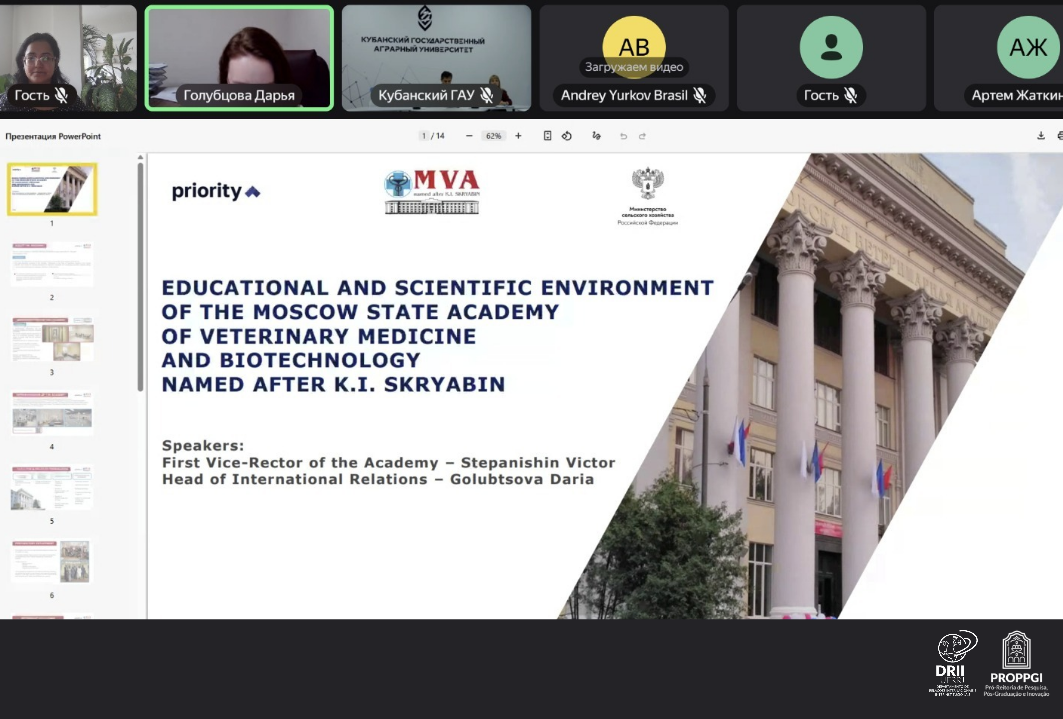Click muted mic icon of Кубанский ГАУ
The width and height of the screenshot is (1063, 719).
[487, 96]
